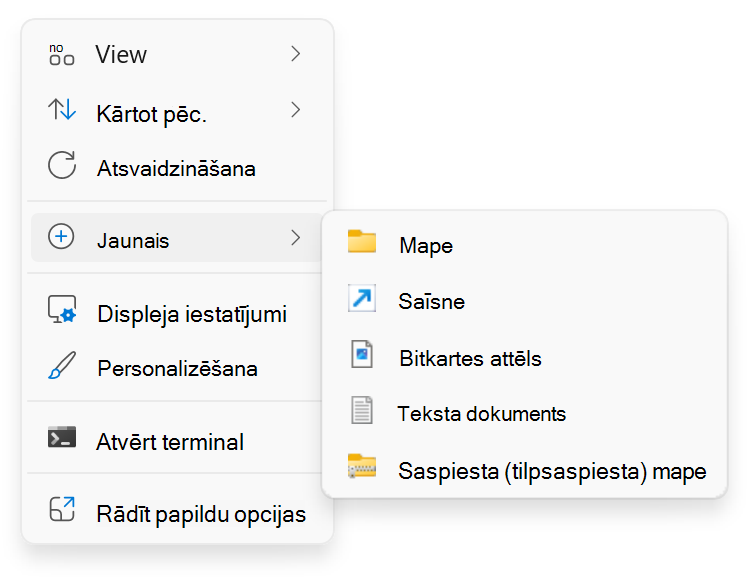Click the Bitkartes attēls image file icon
The image size is (756, 577).
pos(362,354)
